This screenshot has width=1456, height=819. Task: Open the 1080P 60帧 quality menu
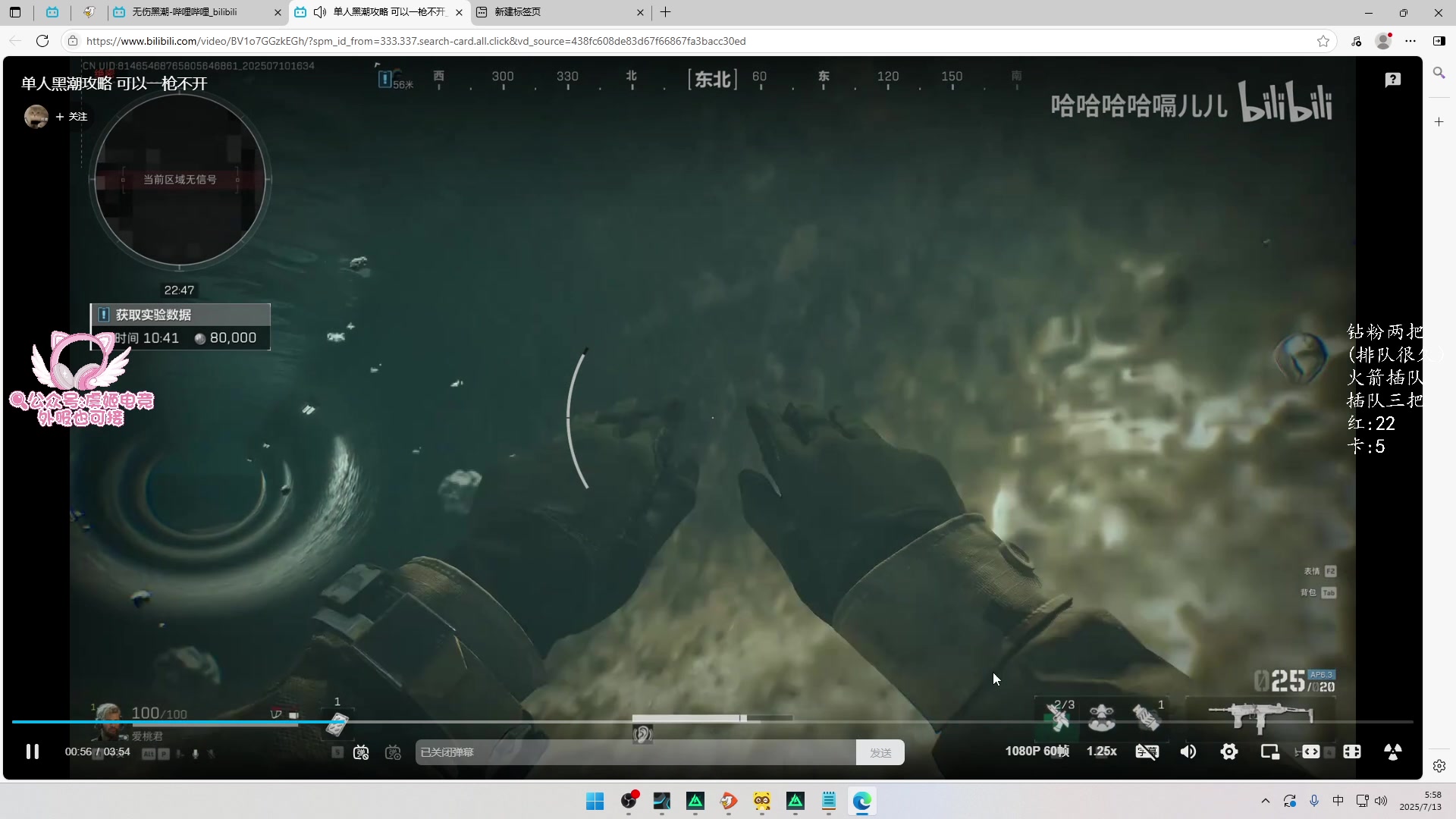(x=1037, y=751)
